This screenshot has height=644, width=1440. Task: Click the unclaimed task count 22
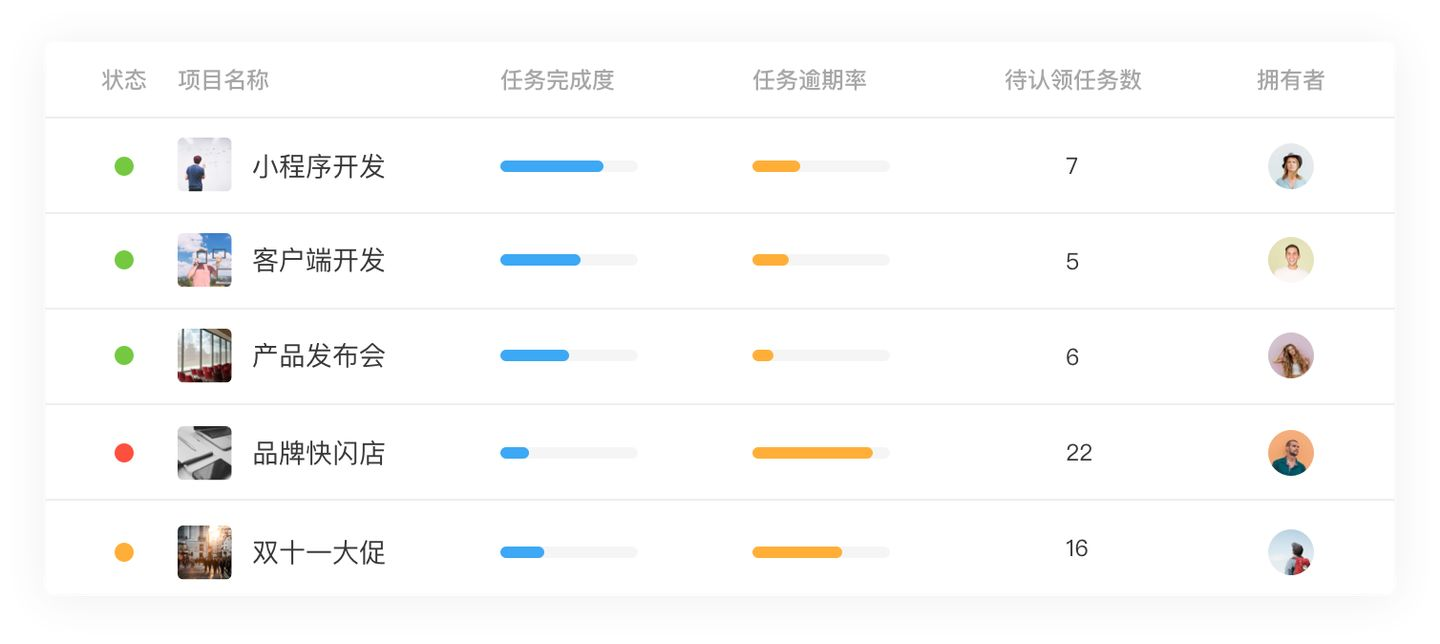pyautogui.click(x=1079, y=453)
